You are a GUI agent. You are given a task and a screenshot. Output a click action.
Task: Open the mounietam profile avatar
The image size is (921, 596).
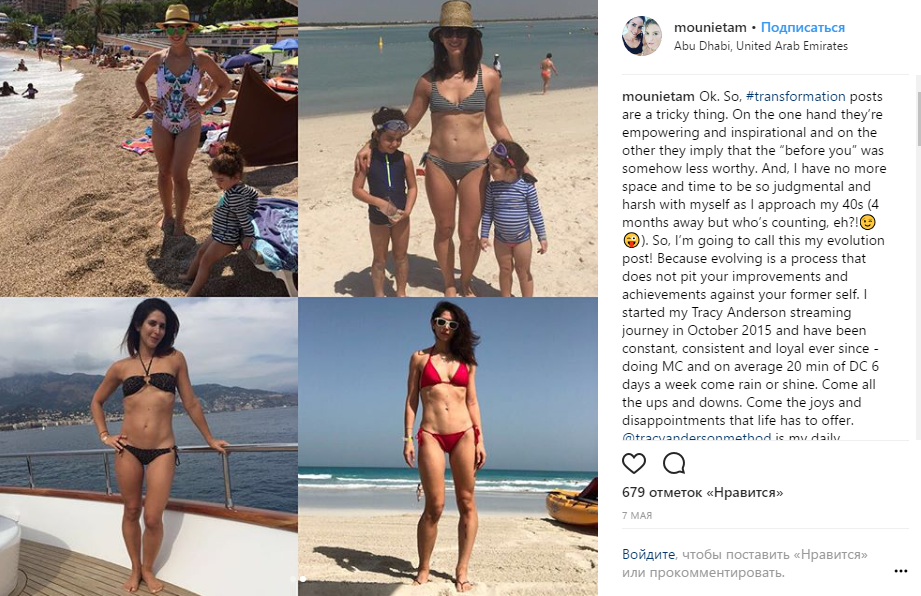pyautogui.click(x=641, y=36)
